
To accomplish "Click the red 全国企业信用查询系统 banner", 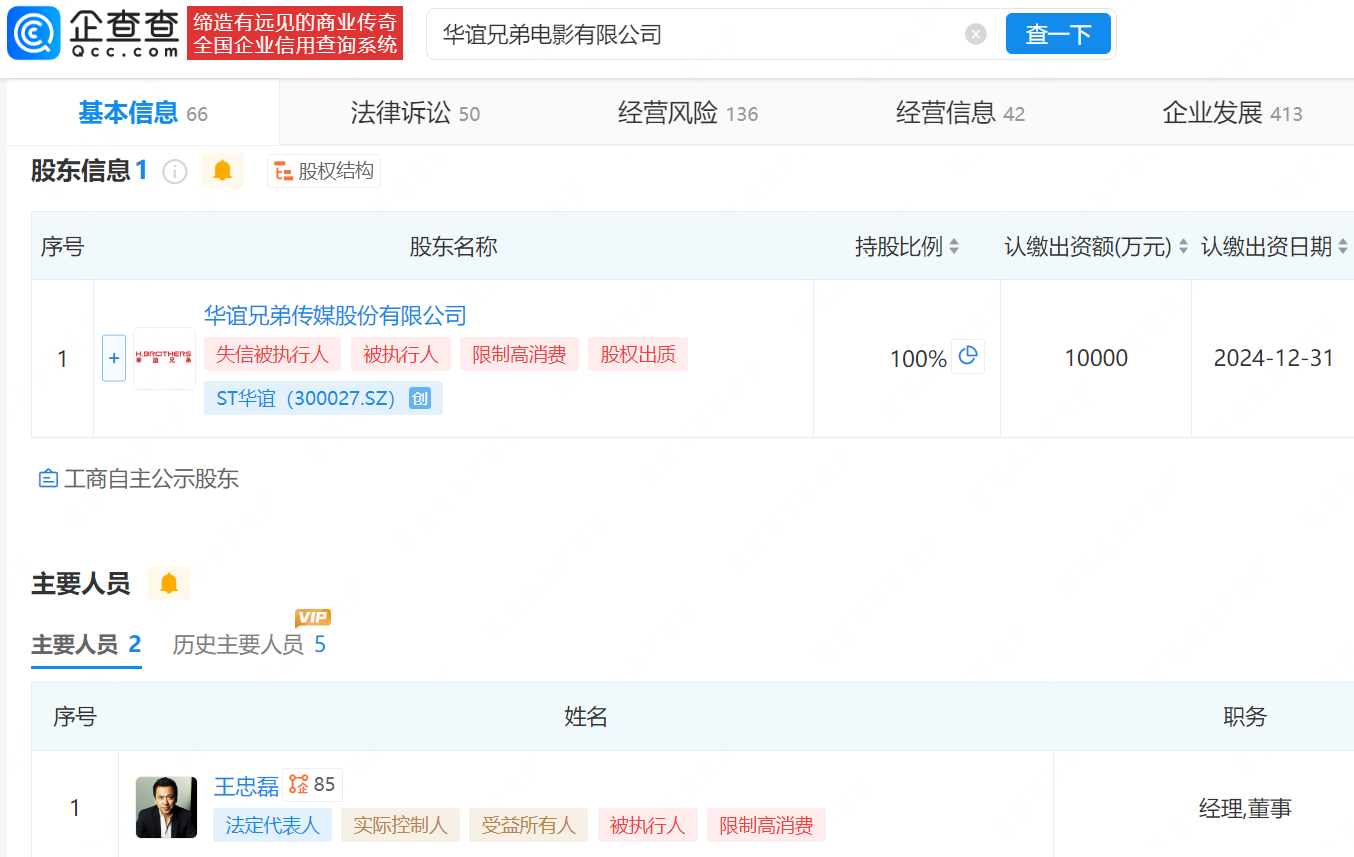I will coord(295,34).
